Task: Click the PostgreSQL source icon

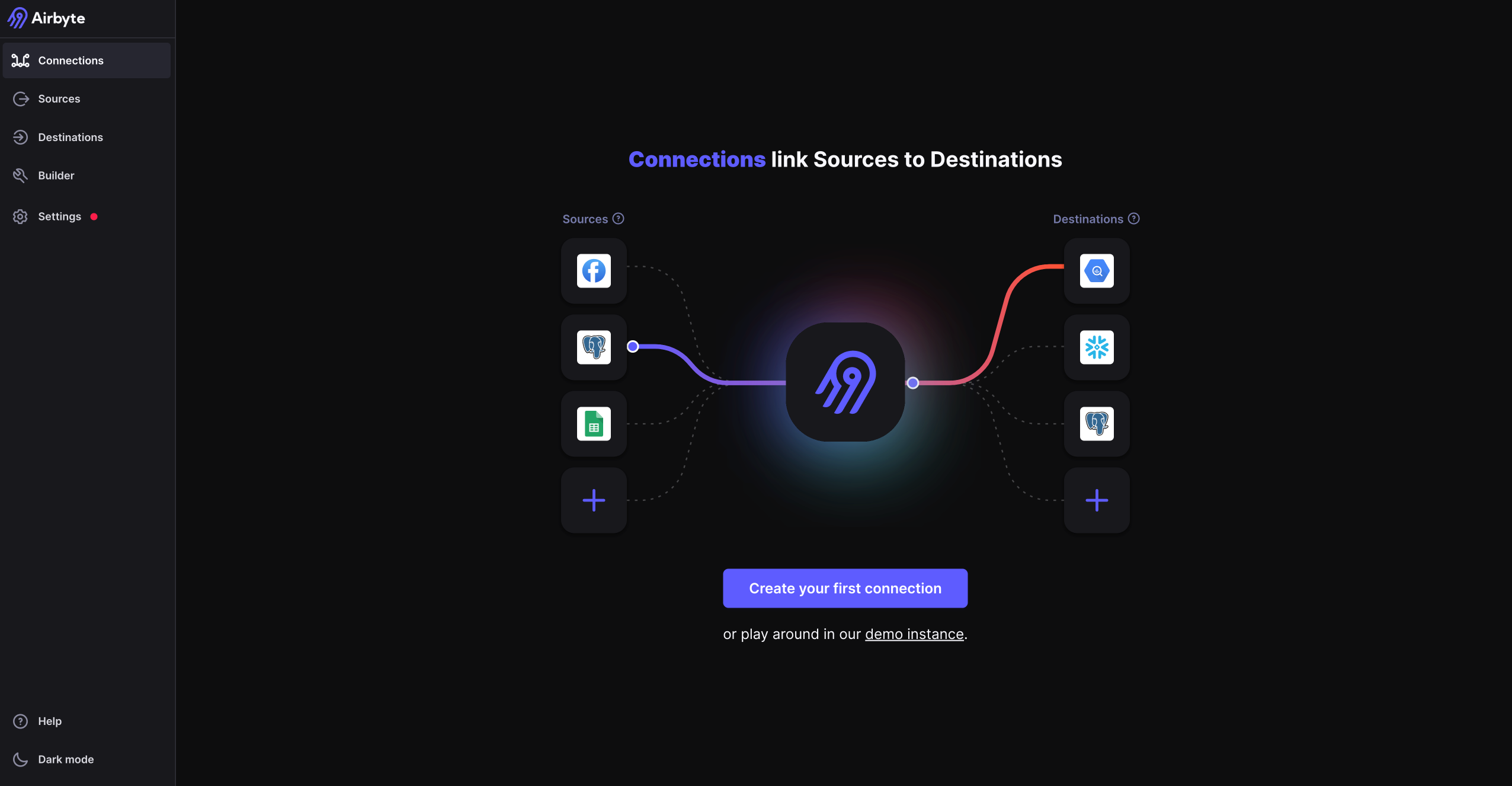Action: click(593, 347)
